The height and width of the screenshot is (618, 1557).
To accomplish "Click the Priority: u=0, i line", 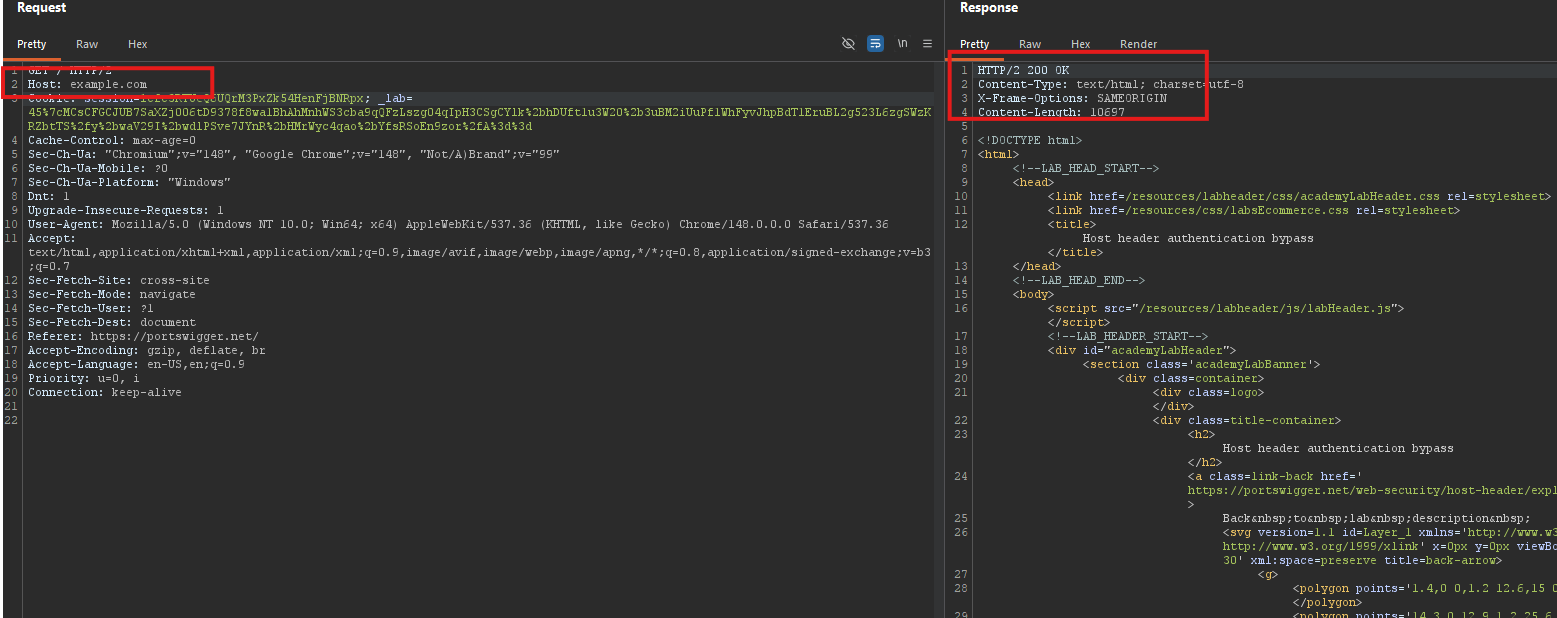I will [84, 379].
